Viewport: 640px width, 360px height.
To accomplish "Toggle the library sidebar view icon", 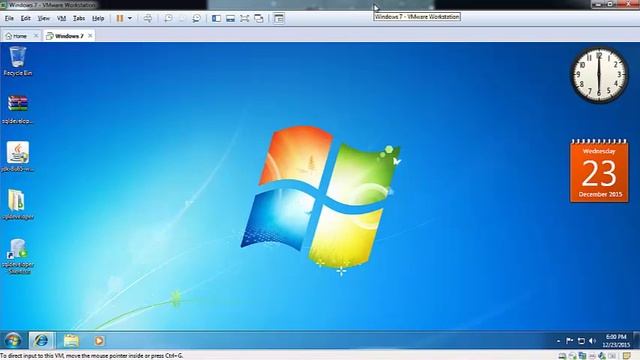I will [216, 18].
